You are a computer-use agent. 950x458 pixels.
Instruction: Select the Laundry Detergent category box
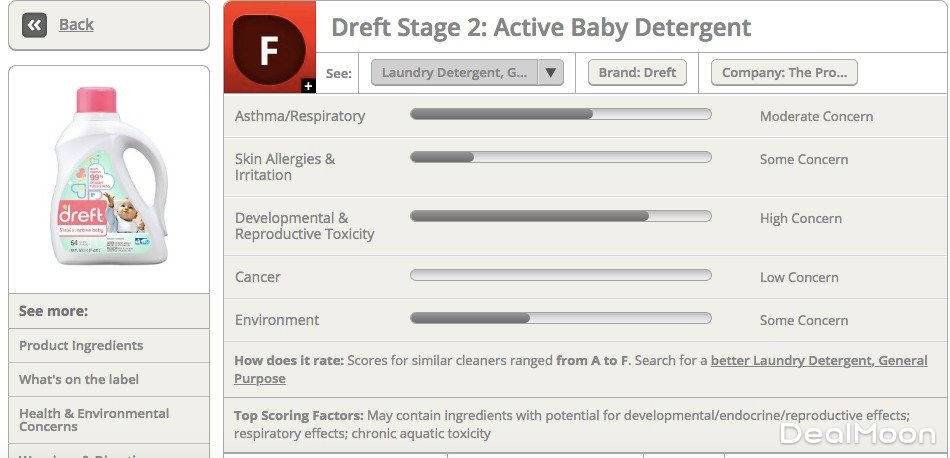(x=455, y=73)
